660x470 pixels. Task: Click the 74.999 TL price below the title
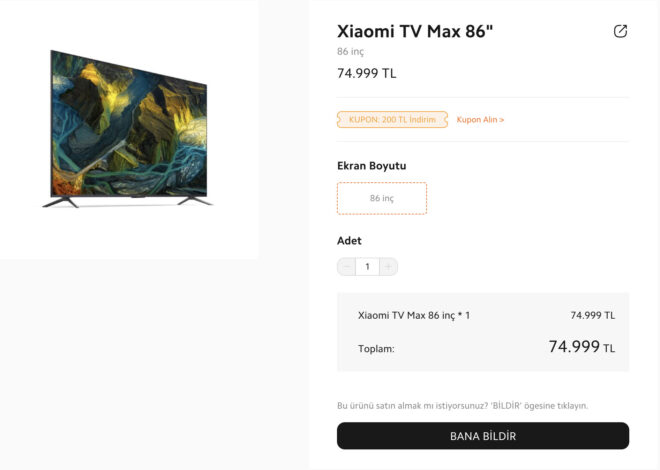click(367, 73)
